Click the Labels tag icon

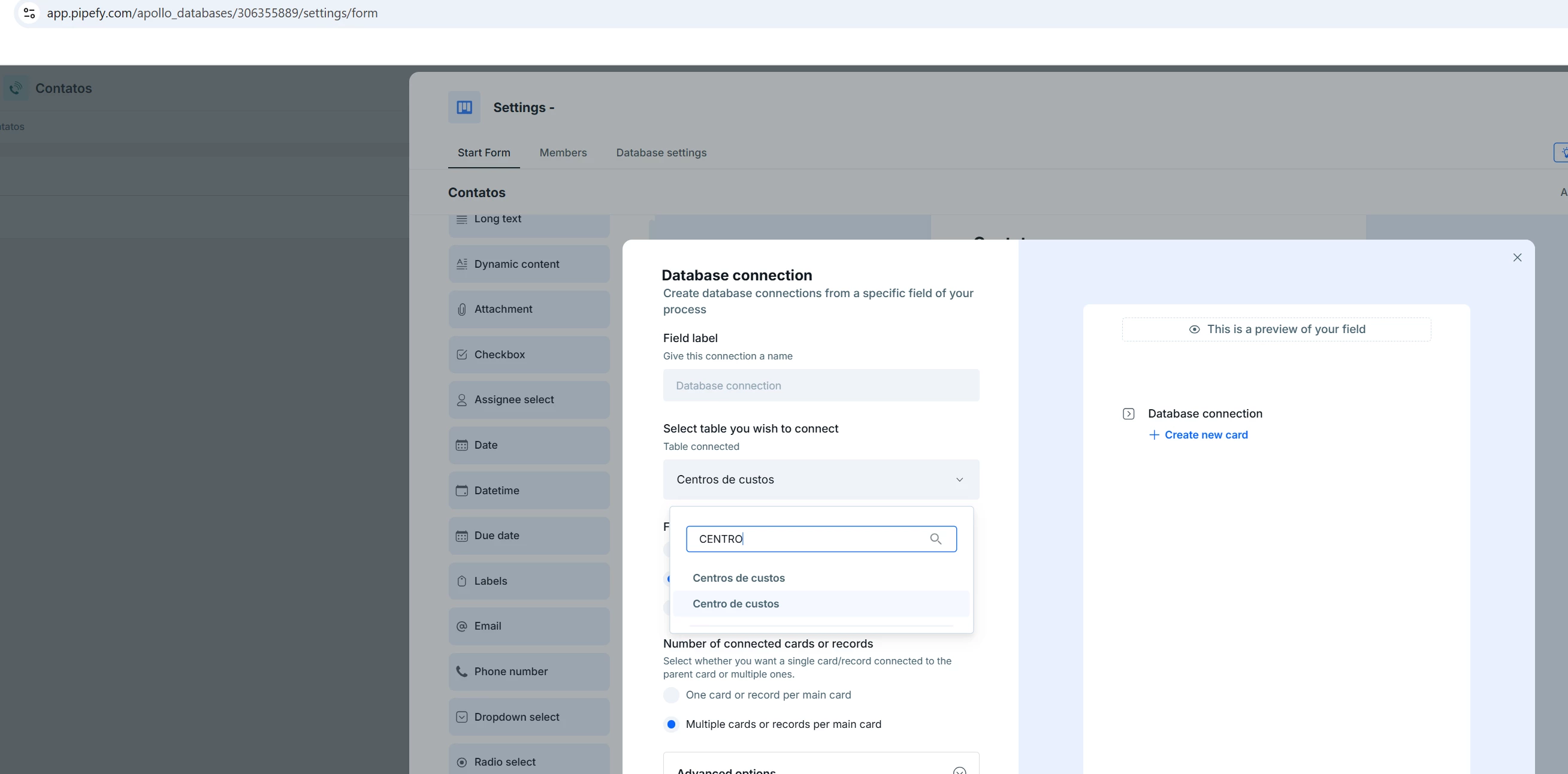pos(461,581)
